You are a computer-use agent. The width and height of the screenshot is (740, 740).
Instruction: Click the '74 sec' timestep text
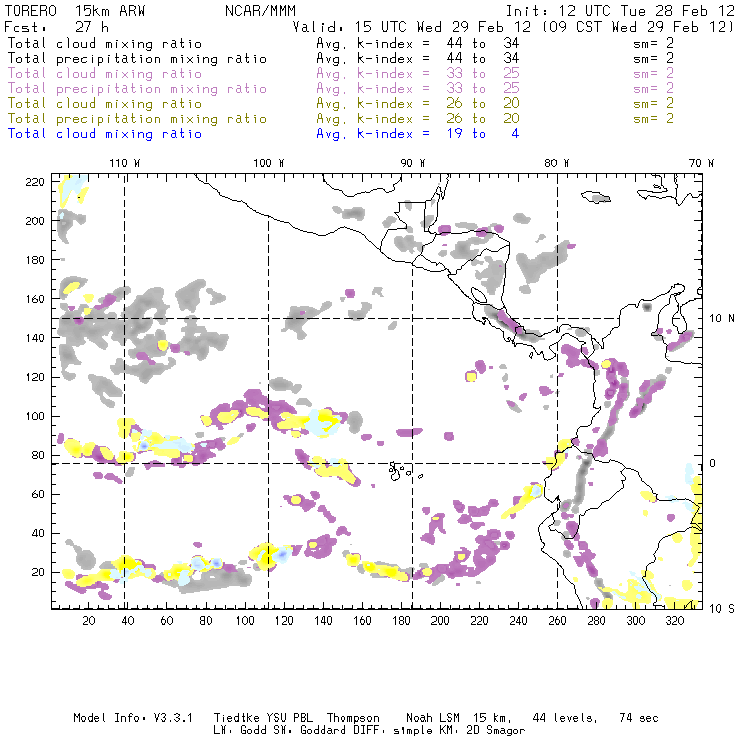coord(639,718)
